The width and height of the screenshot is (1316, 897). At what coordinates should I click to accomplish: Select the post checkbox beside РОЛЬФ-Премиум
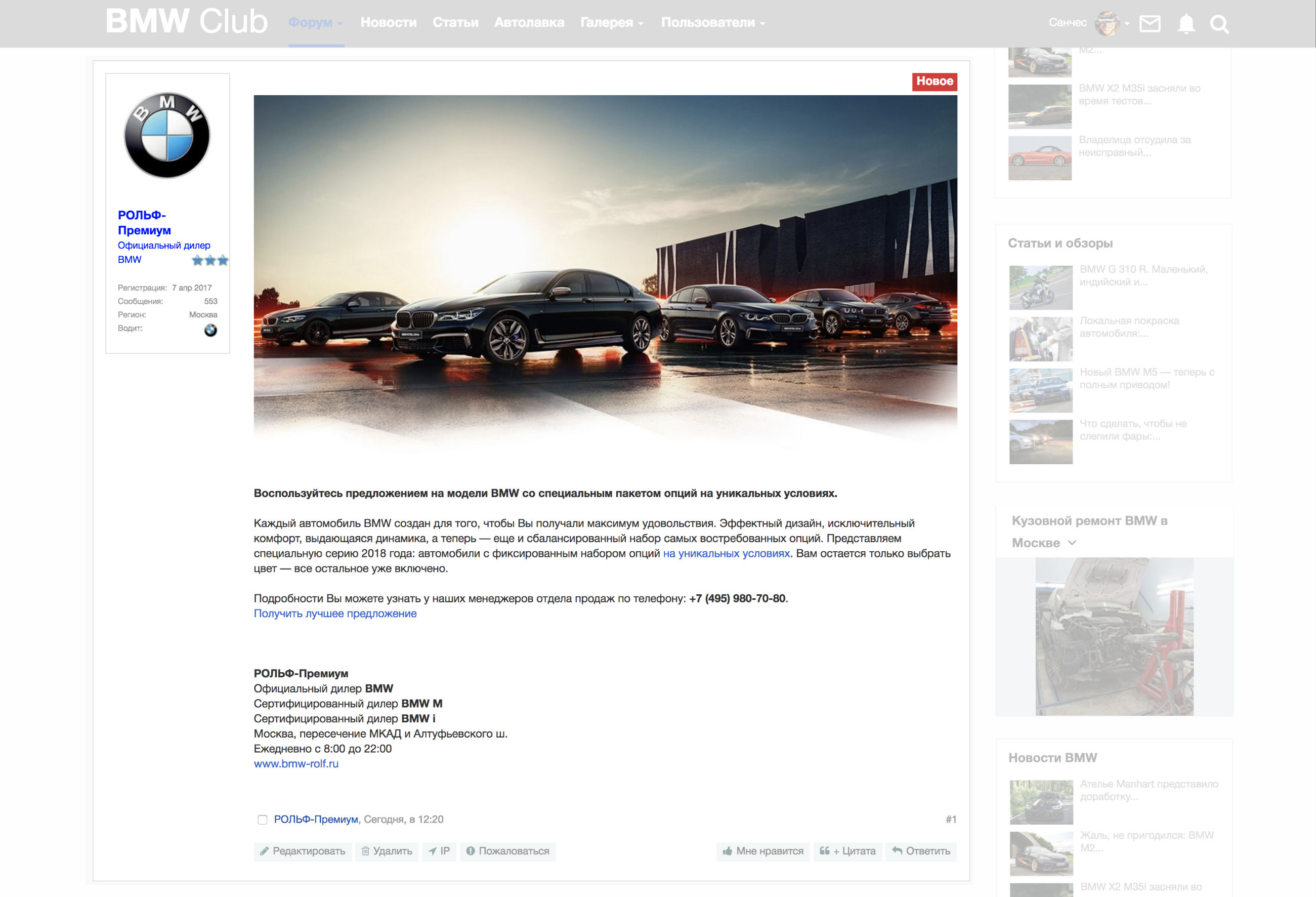262,820
